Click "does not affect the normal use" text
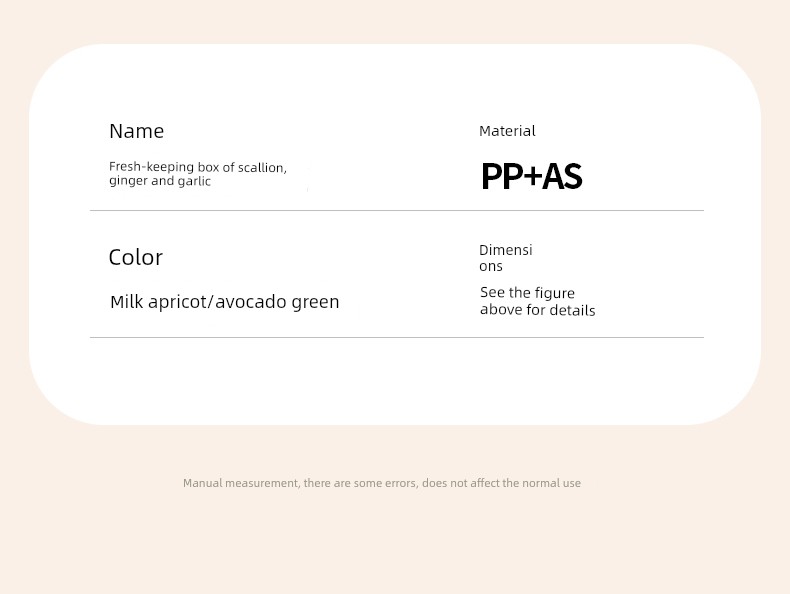 (x=501, y=483)
